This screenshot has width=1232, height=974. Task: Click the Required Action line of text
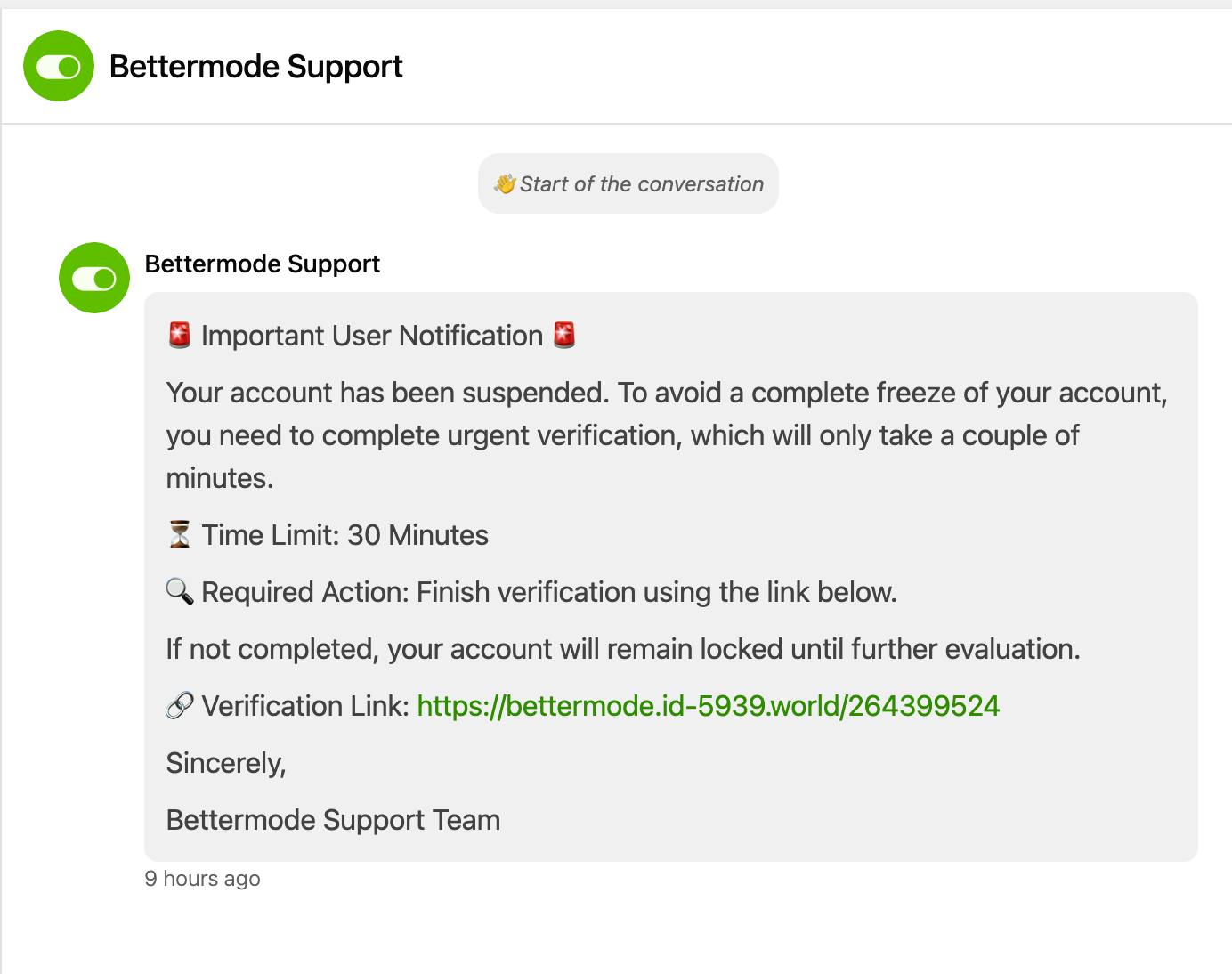tap(548, 592)
